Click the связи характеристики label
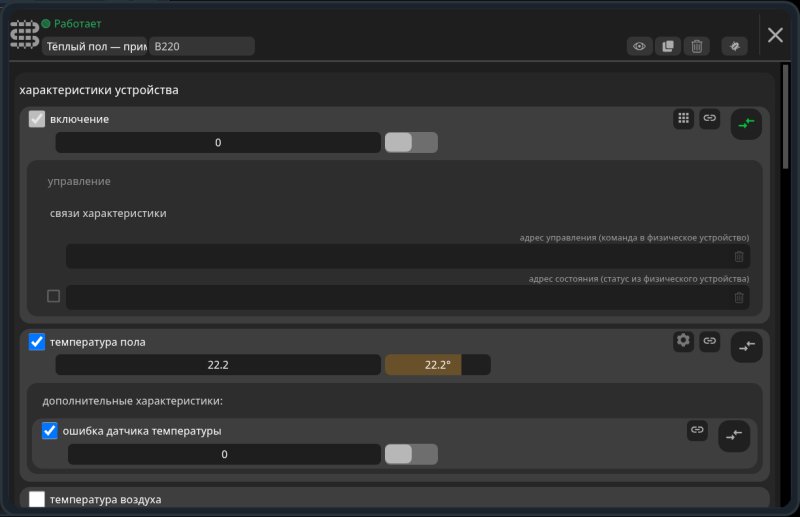Viewport: 800px width, 517px height. point(108,213)
